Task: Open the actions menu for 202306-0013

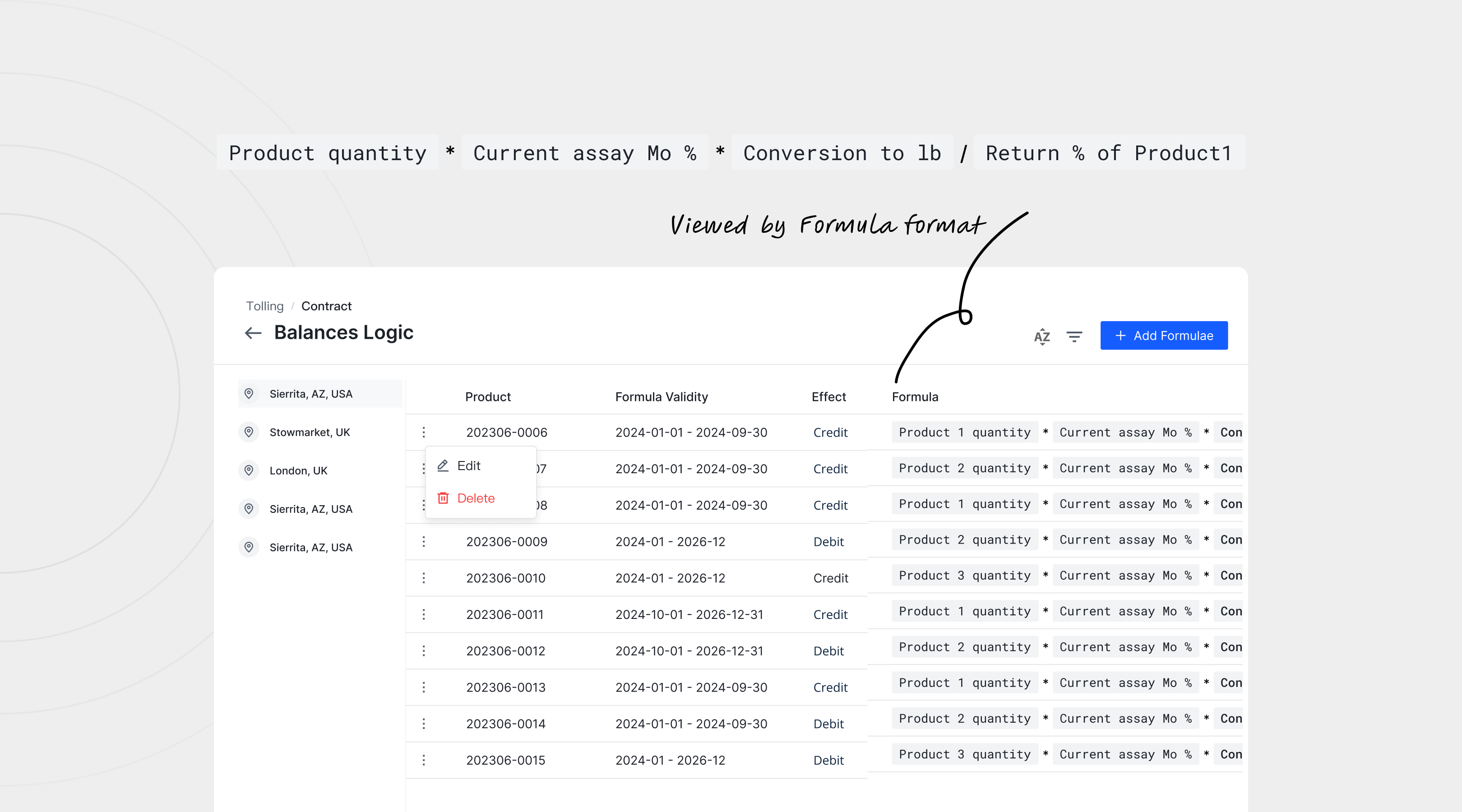Action: [x=423, y=687]
